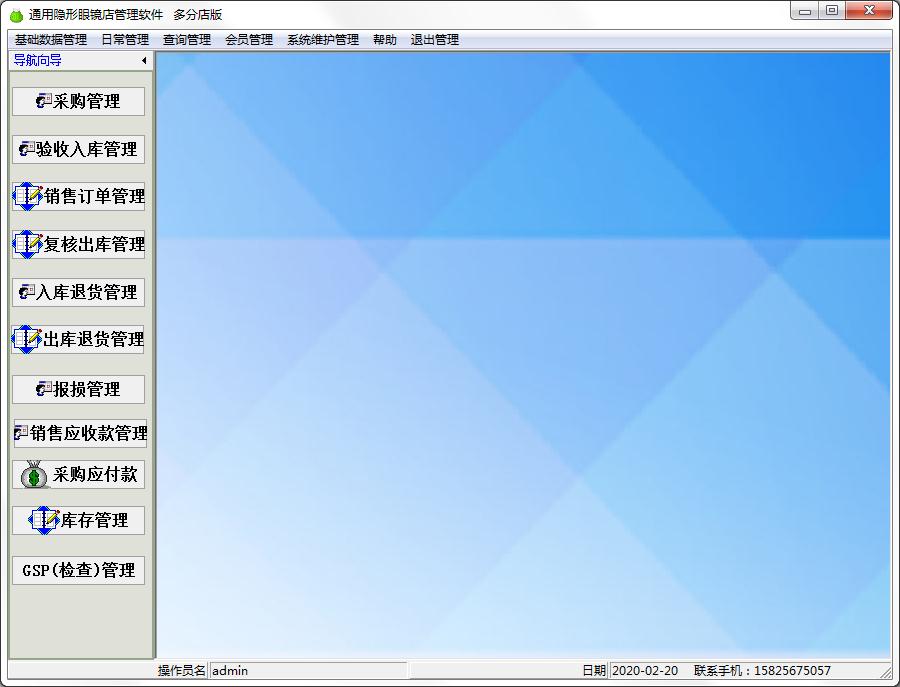Collapse the 导航向导 panel arrow
900x687 pixels.
143,60
